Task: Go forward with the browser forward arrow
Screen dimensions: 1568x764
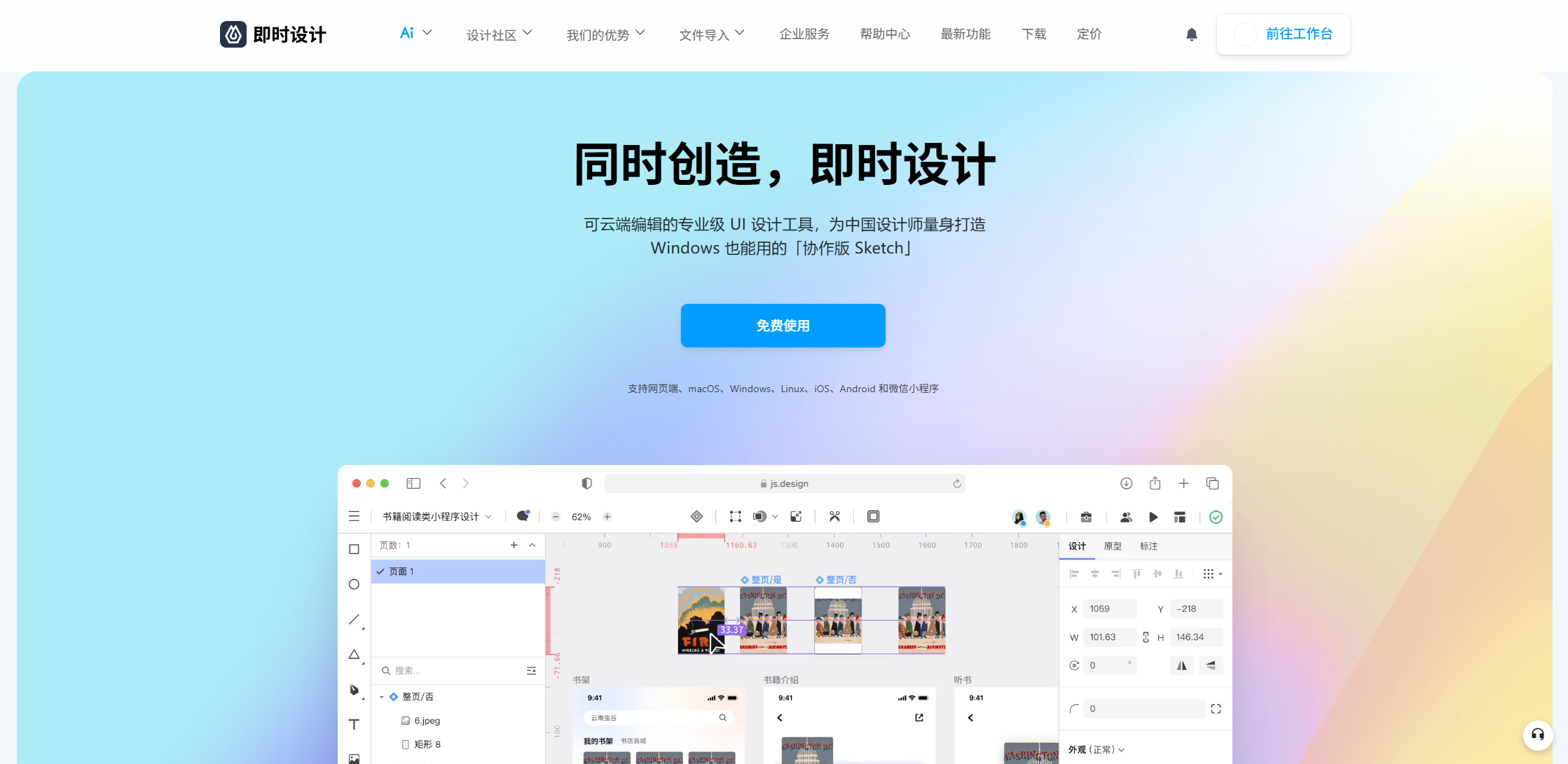Action: 466,483
